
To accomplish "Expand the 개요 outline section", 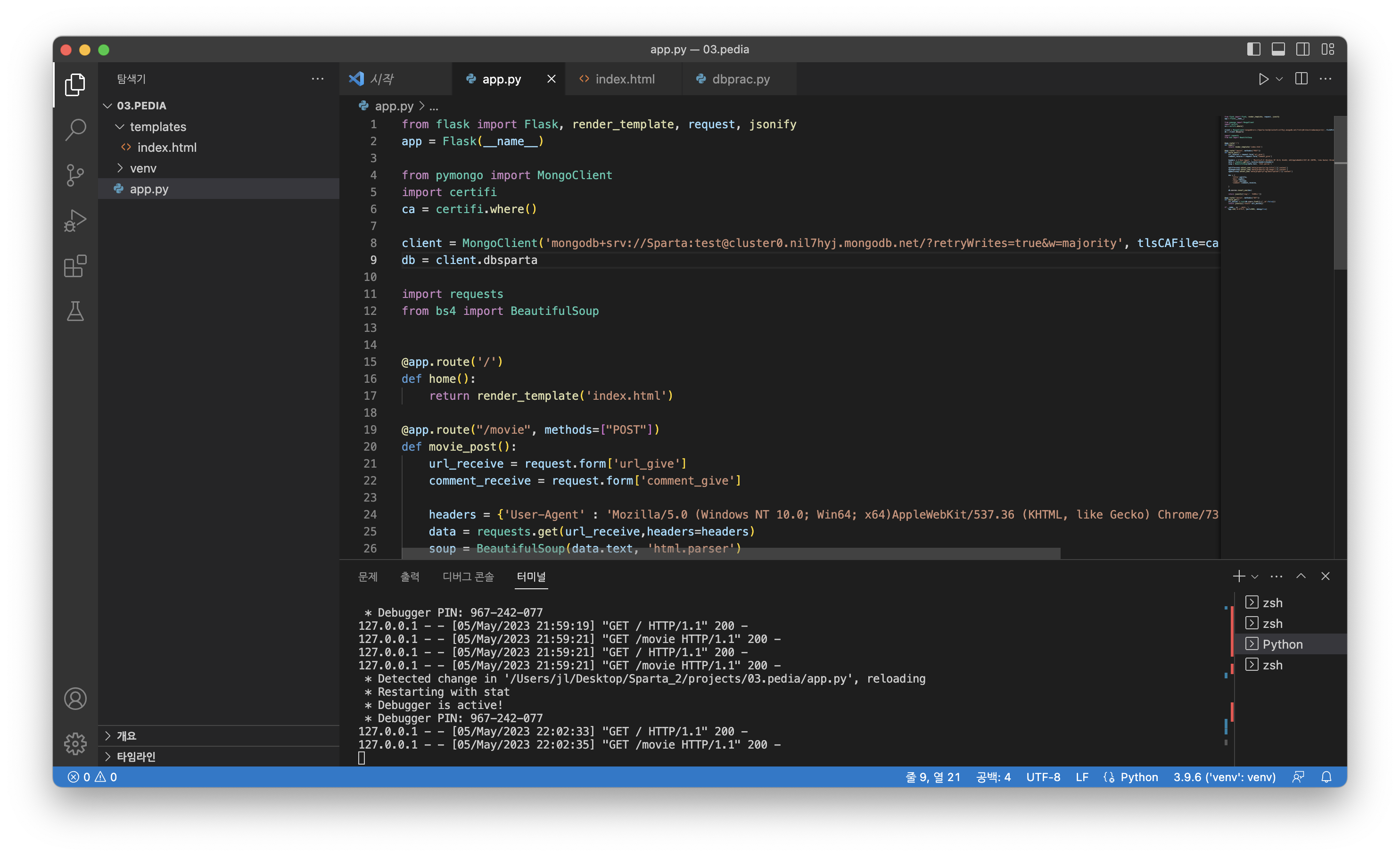I will tap(218, 736).
